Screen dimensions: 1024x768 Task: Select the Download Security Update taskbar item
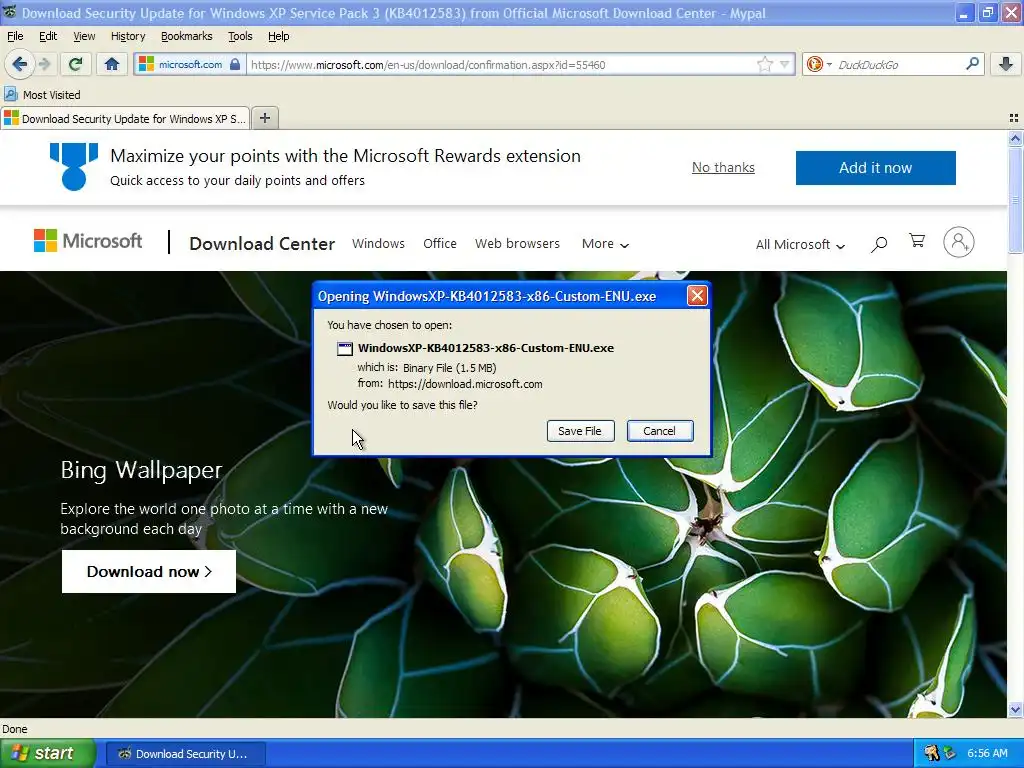(x=185, y=754)
